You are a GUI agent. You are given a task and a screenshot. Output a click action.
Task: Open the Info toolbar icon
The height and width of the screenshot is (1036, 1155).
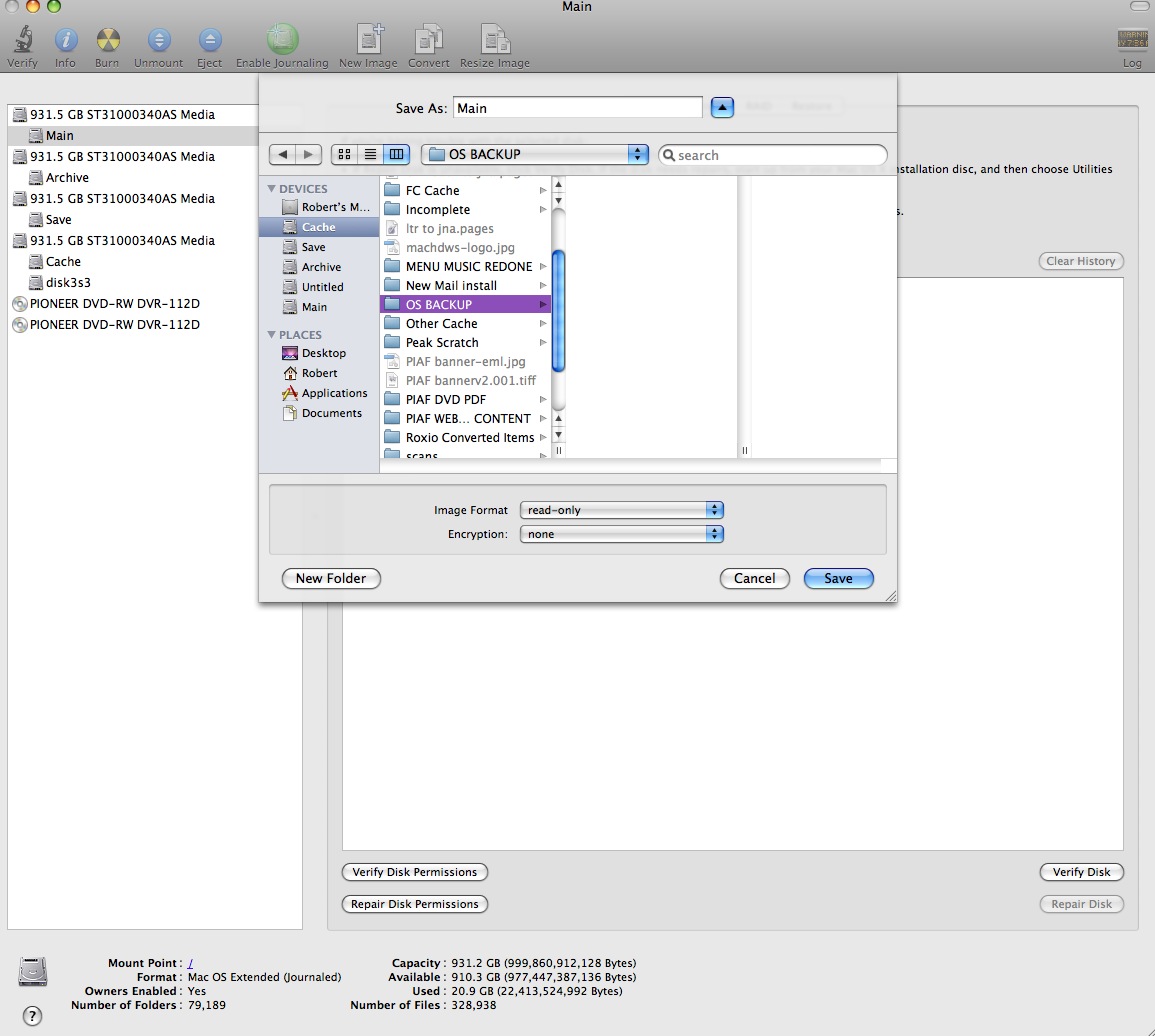65,40
